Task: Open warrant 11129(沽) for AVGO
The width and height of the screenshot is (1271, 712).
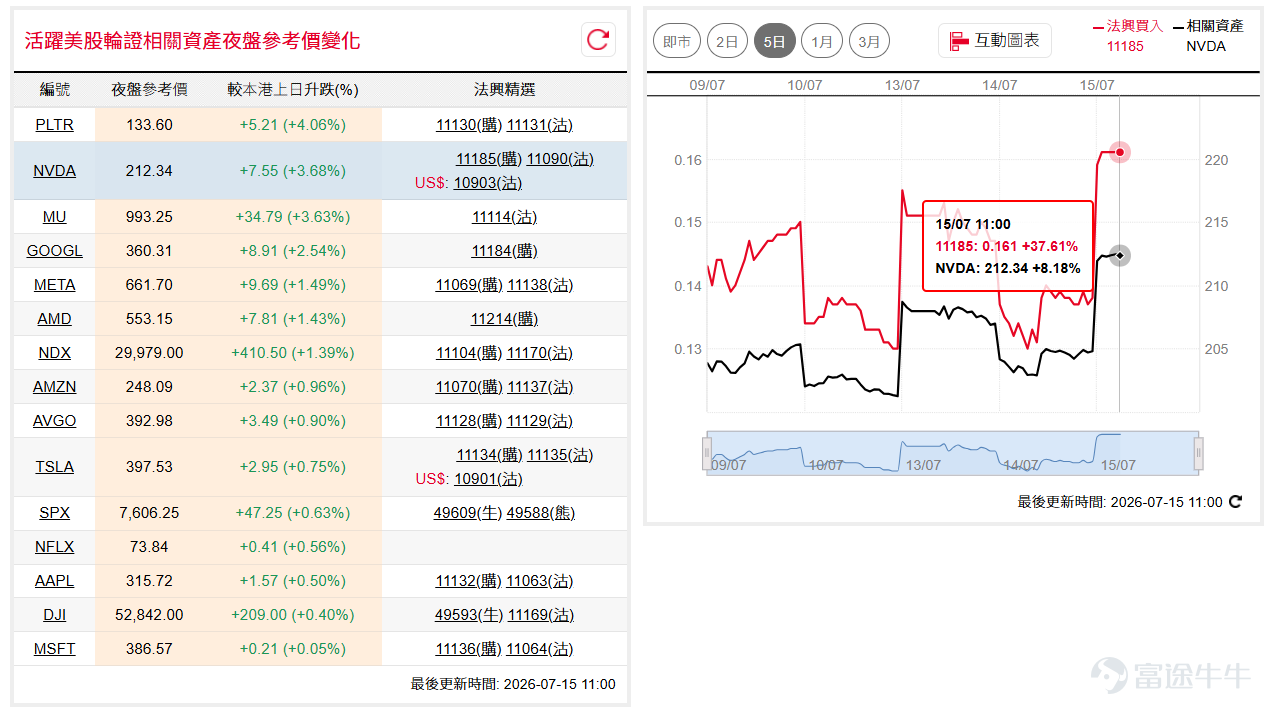Action: [540, 421]
